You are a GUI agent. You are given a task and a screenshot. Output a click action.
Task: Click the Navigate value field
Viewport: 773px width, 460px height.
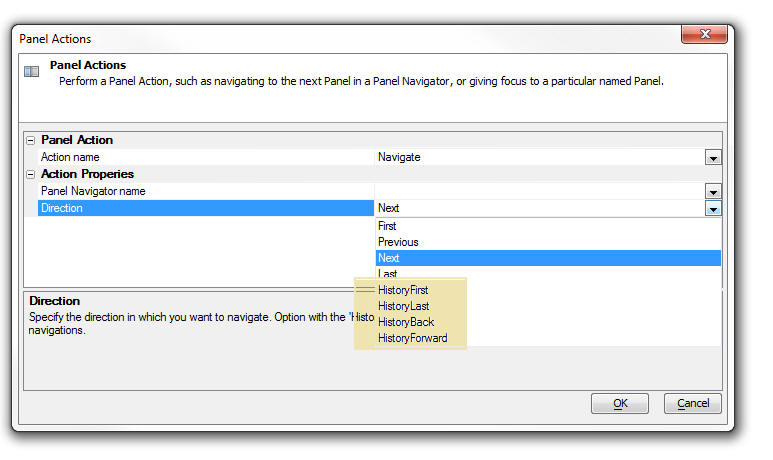pyautogui.click(x=540, y=157)
